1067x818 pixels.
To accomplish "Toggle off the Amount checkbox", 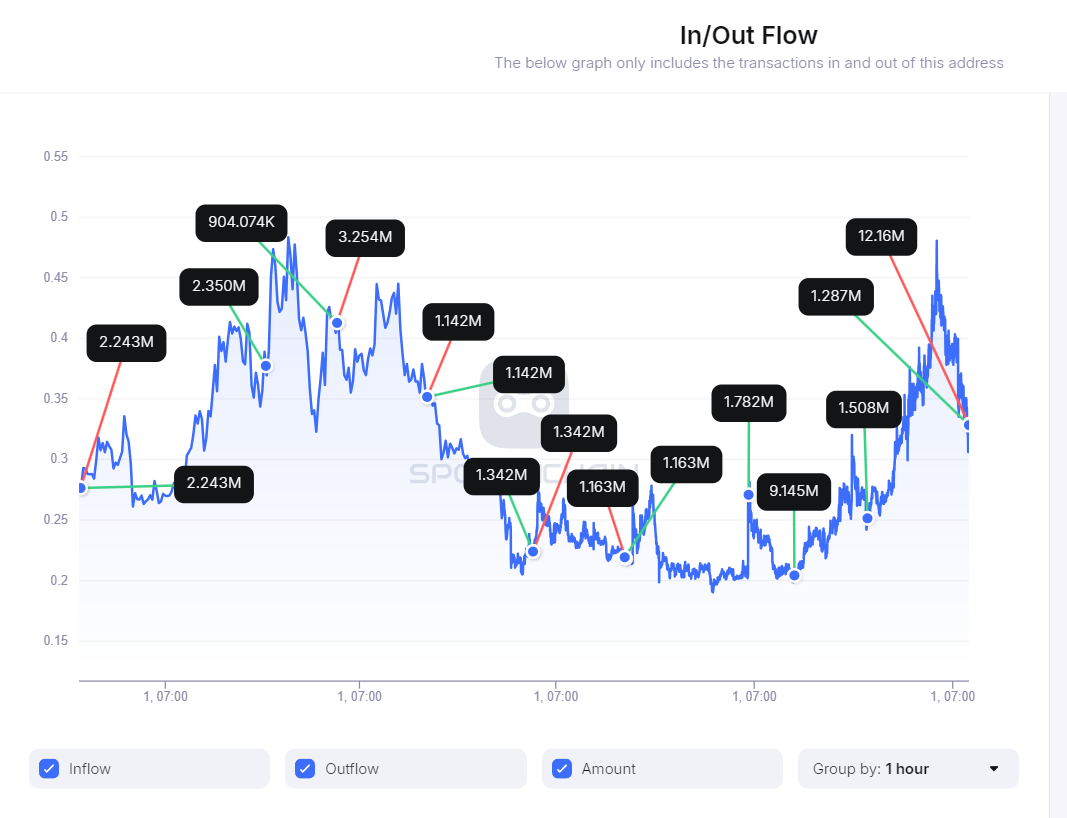I will click(561, 768).
